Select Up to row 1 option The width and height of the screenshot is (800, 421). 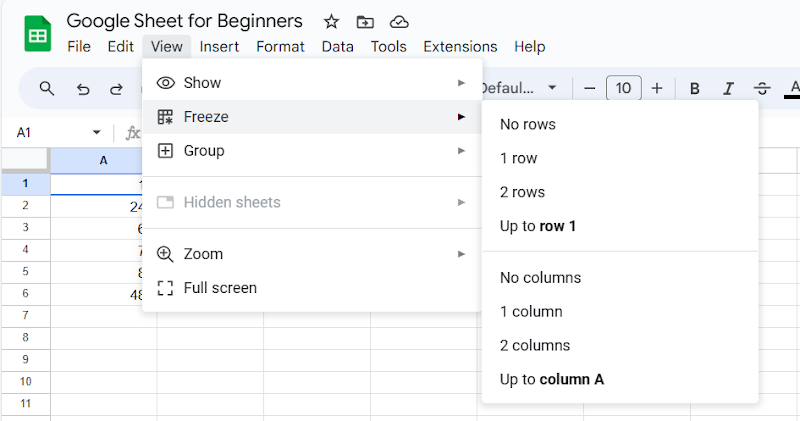tap(620, 227)
